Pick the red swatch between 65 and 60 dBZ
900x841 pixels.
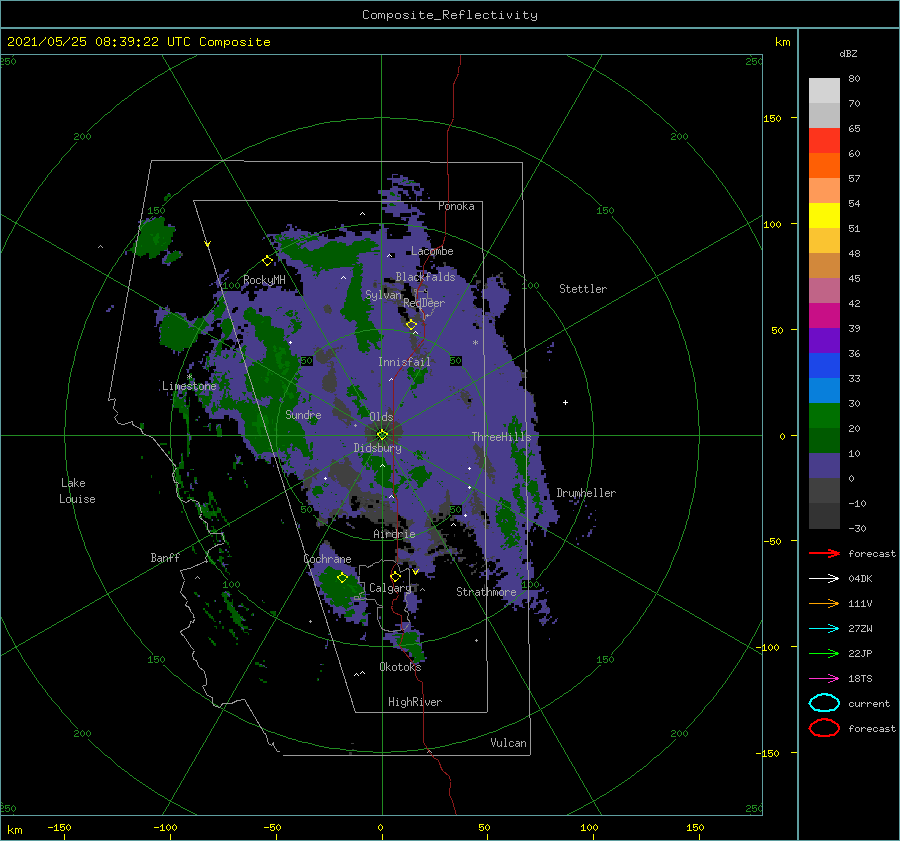click(x=824, y=141)
